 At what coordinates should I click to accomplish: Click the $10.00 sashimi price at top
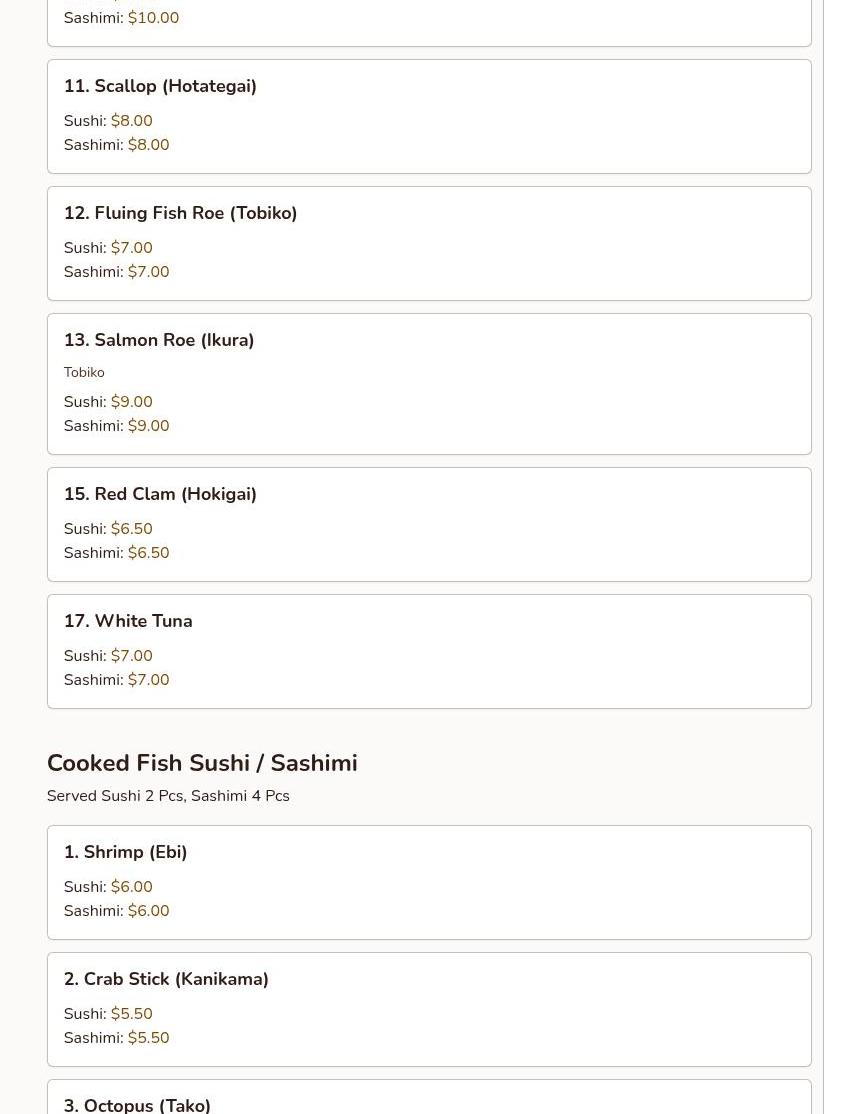[153, 18]
